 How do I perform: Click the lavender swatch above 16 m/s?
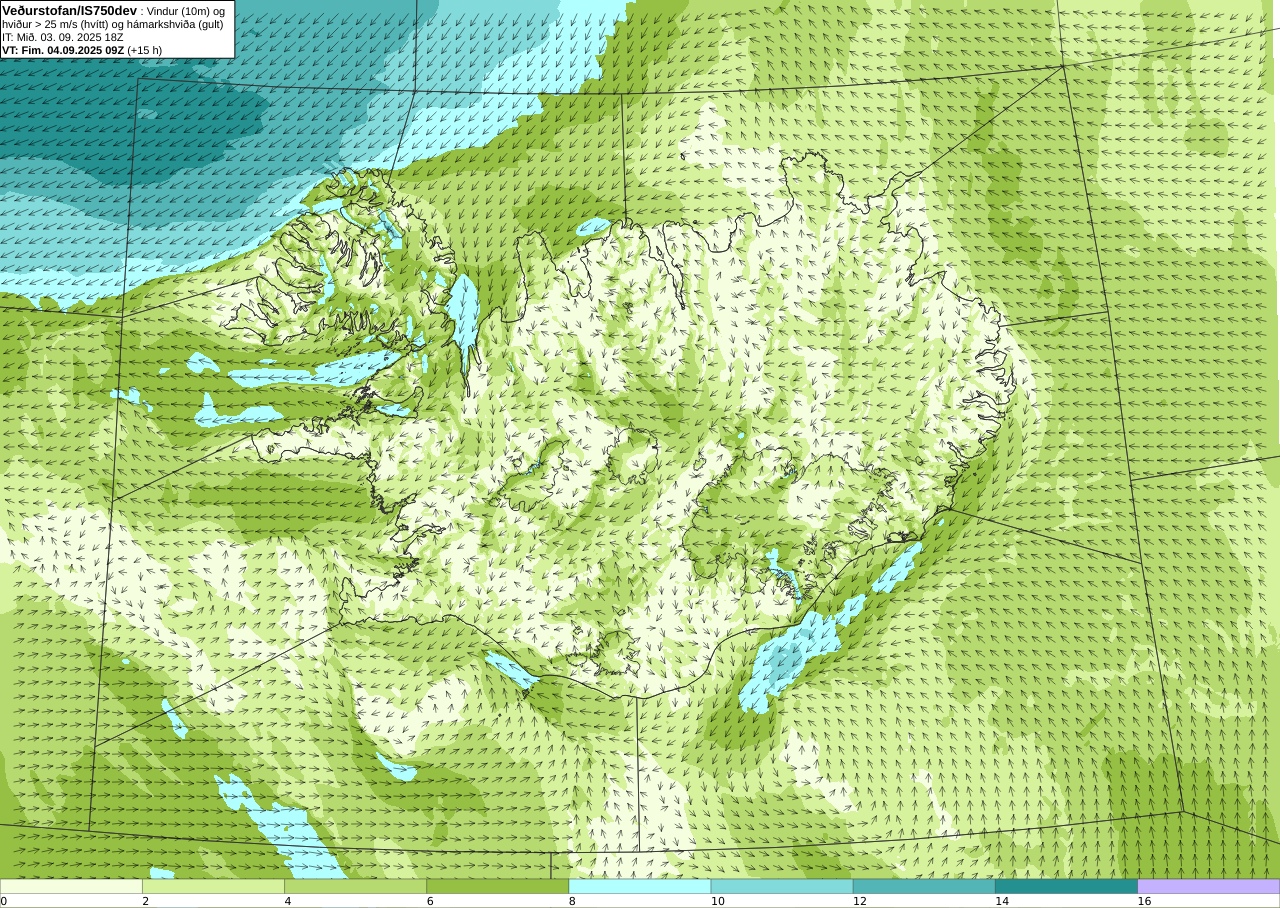[1208, 886]
